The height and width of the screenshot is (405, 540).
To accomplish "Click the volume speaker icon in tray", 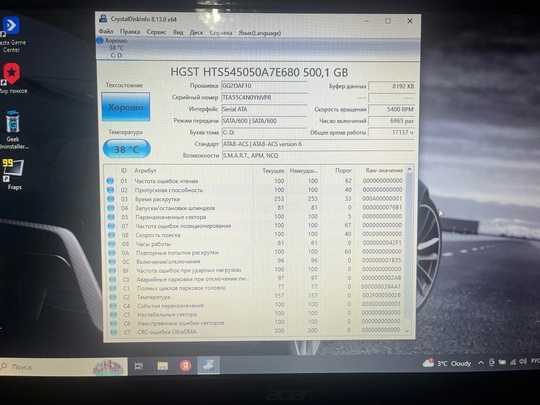I will 523,361.
